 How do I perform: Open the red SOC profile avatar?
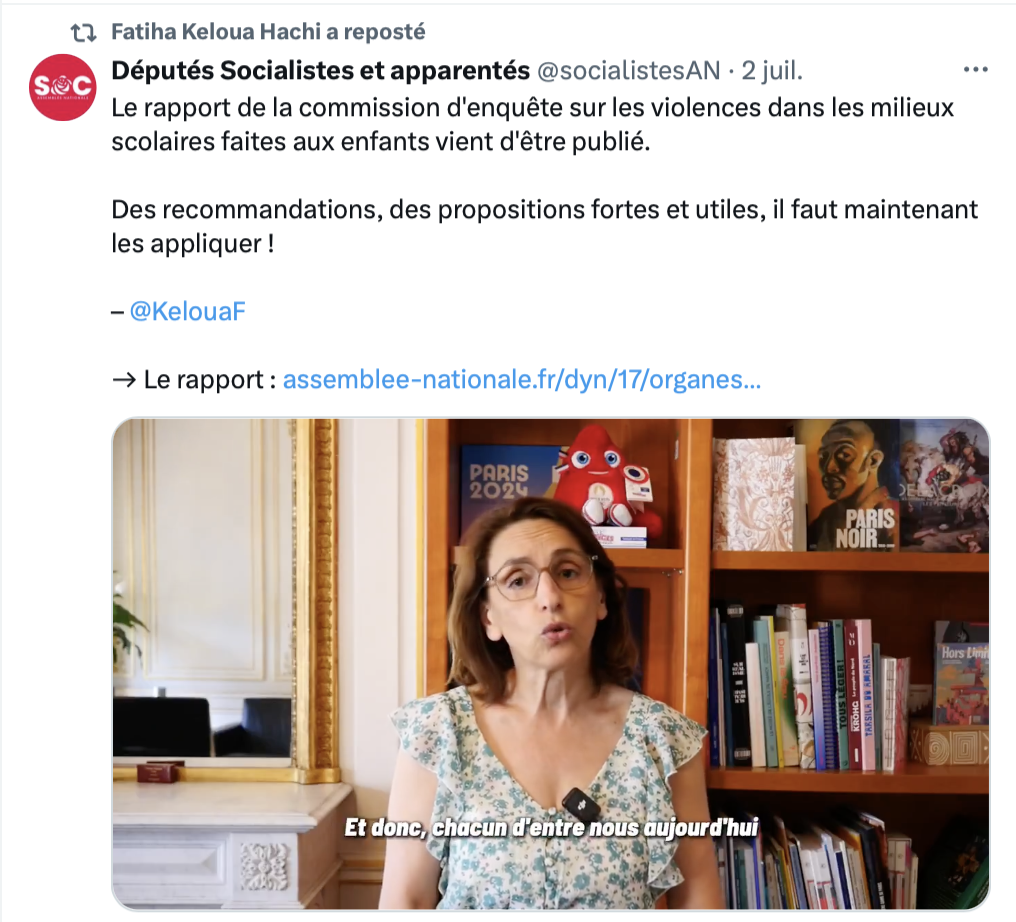click(63, 87)
